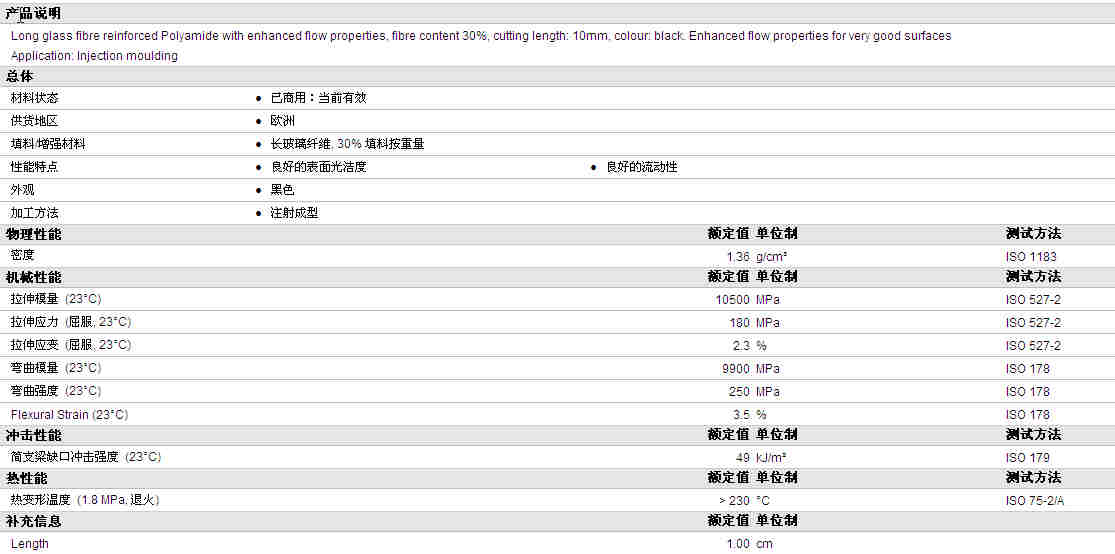Select the 拉伸应力 (屈服, 23°C) label

pyautogui.click(x=71, y=322)
